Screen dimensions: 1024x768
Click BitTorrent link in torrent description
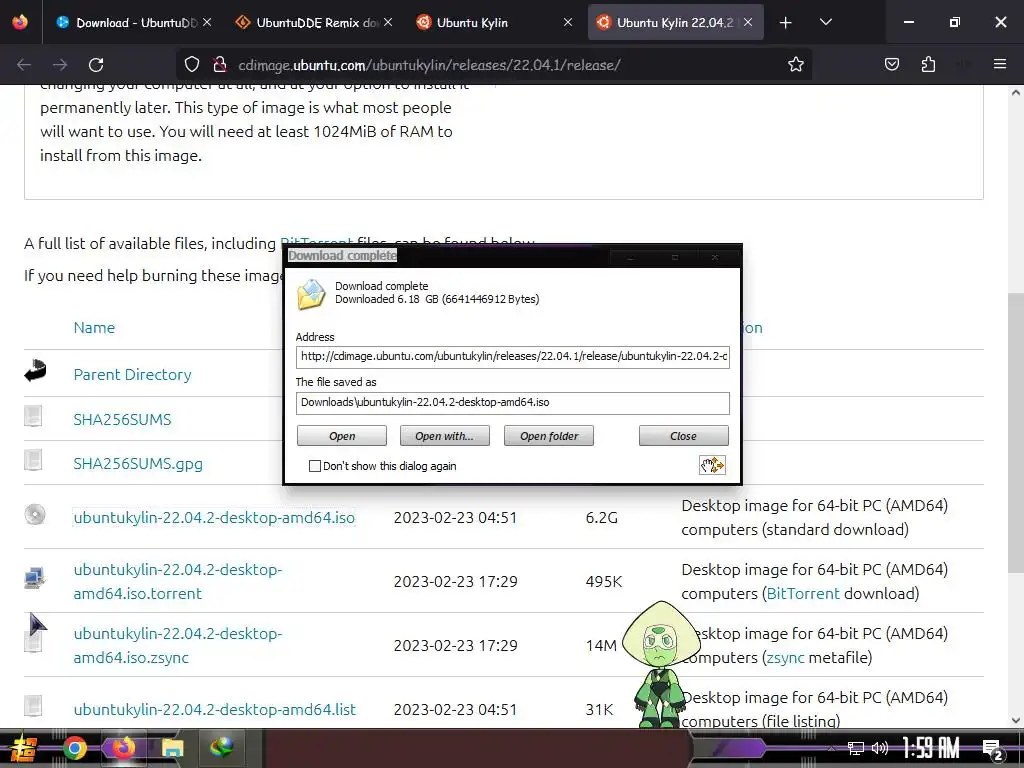[803, 594]
